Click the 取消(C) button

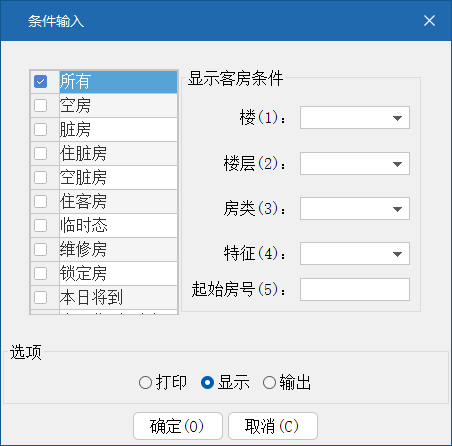pyautogui.click(x=273, y=426)
